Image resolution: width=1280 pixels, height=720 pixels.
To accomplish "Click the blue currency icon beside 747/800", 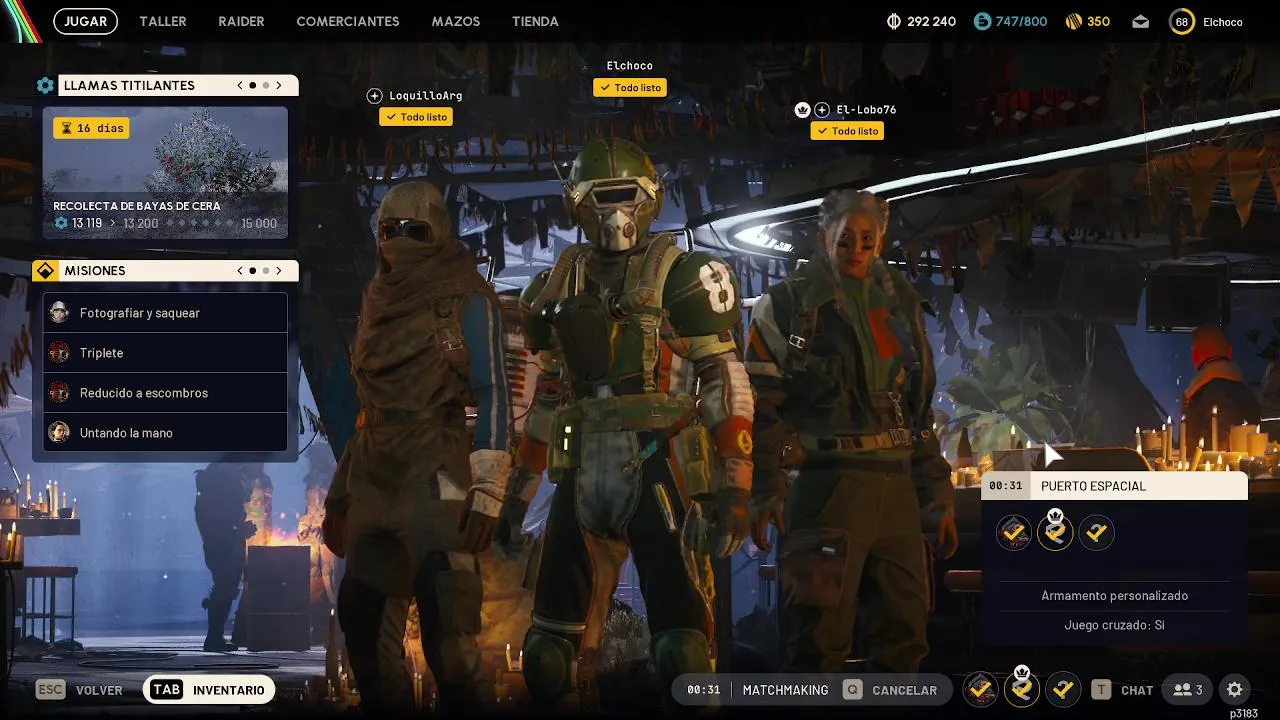I will click(981, 21).
